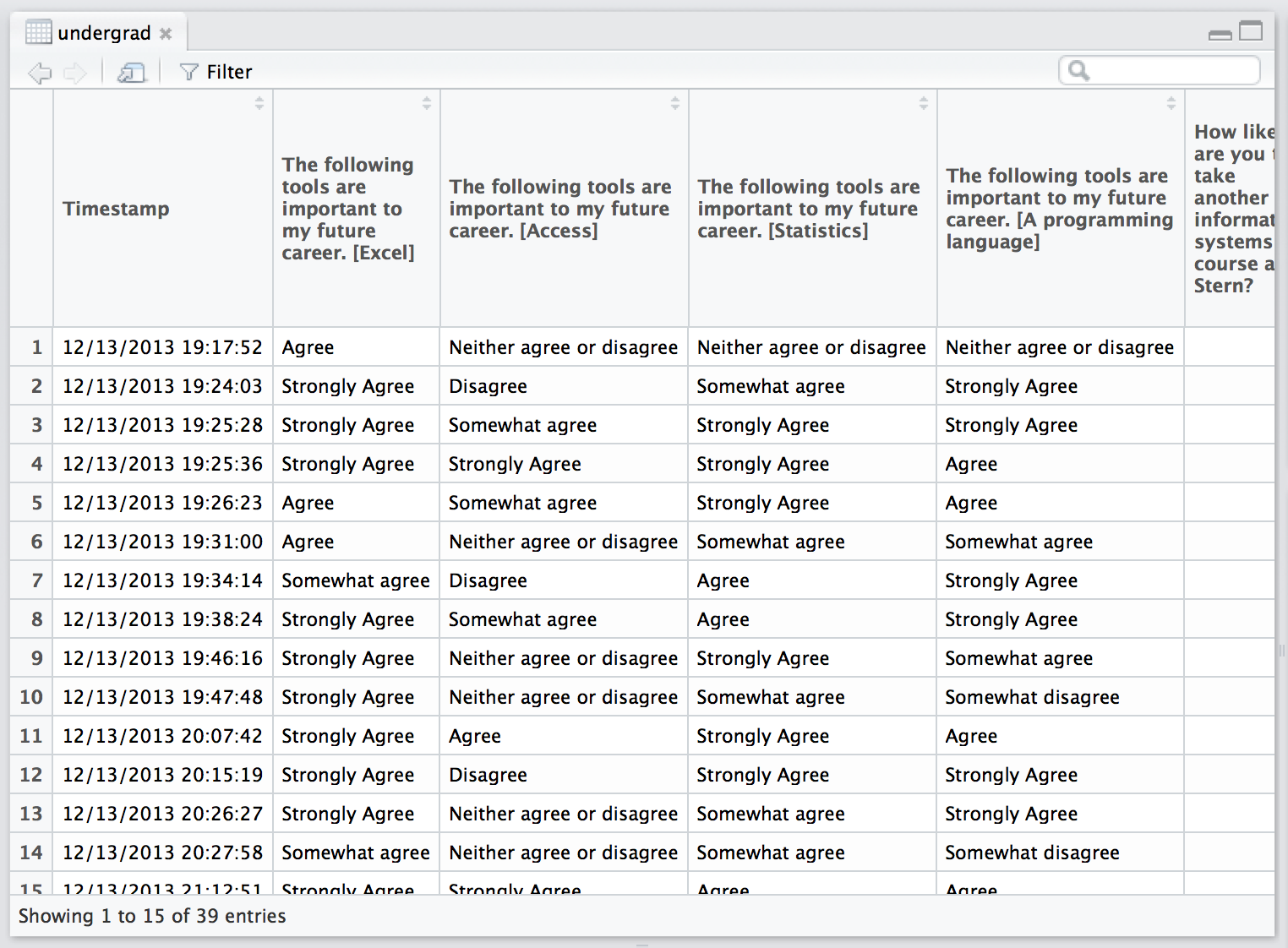Click the Statistics column header text
The height and width of the screenshot is (948, 1288).
pos(809,209)
